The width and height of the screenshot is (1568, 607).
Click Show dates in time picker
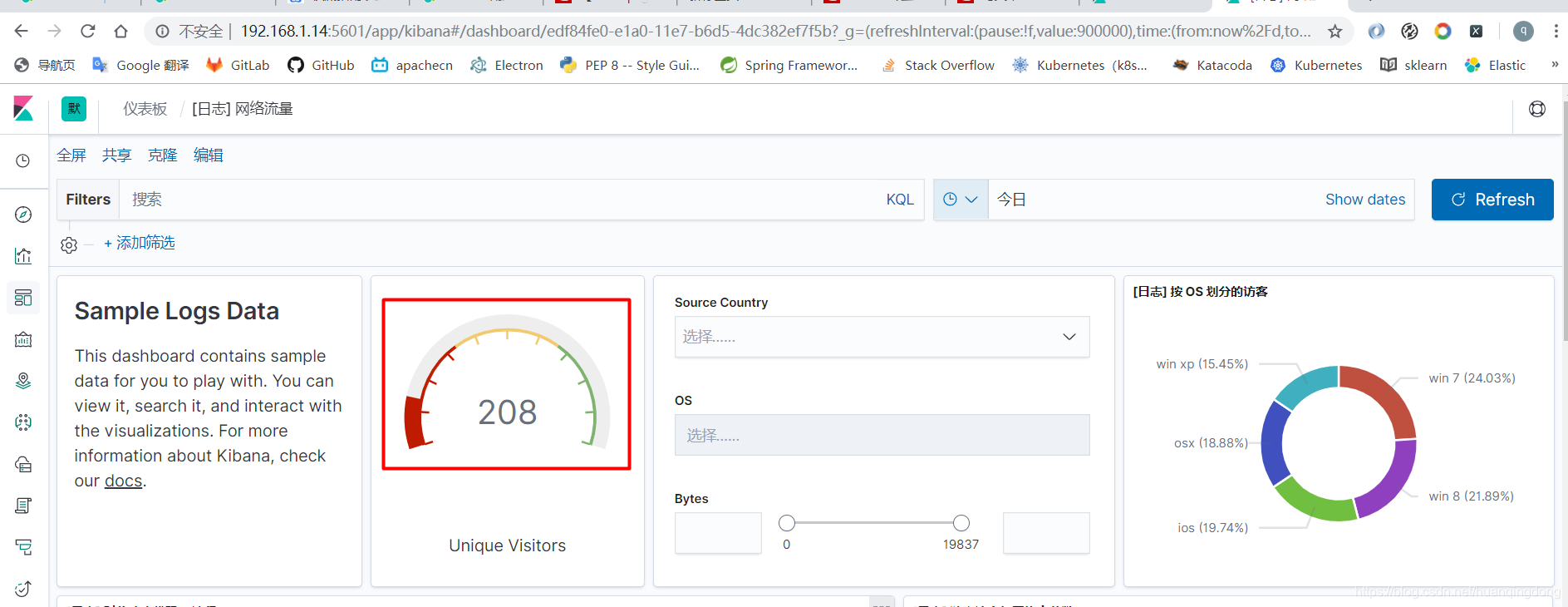click(x=1365, y=200)
